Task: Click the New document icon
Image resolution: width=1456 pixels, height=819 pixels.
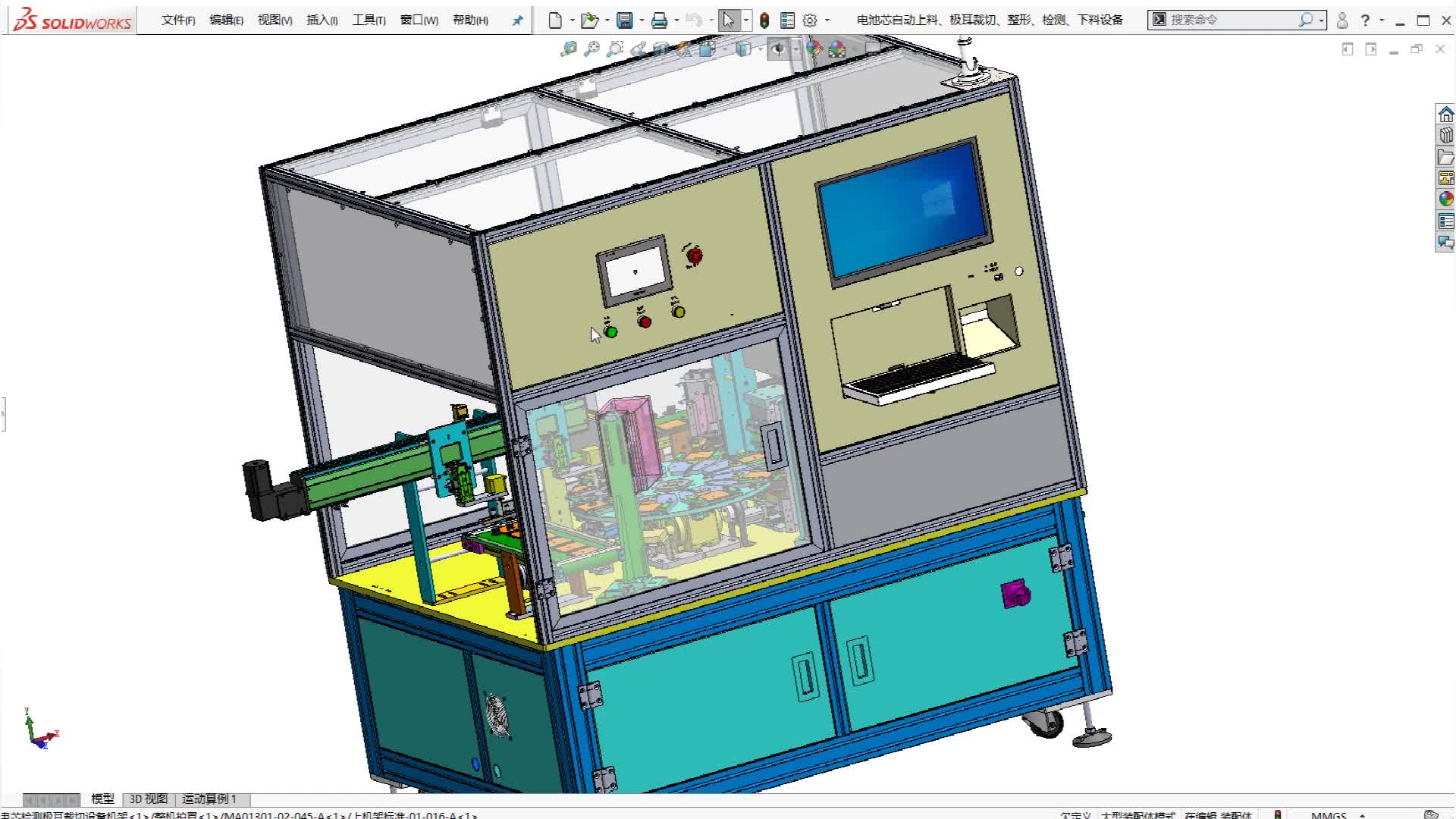Action: [x=555, y=20]
